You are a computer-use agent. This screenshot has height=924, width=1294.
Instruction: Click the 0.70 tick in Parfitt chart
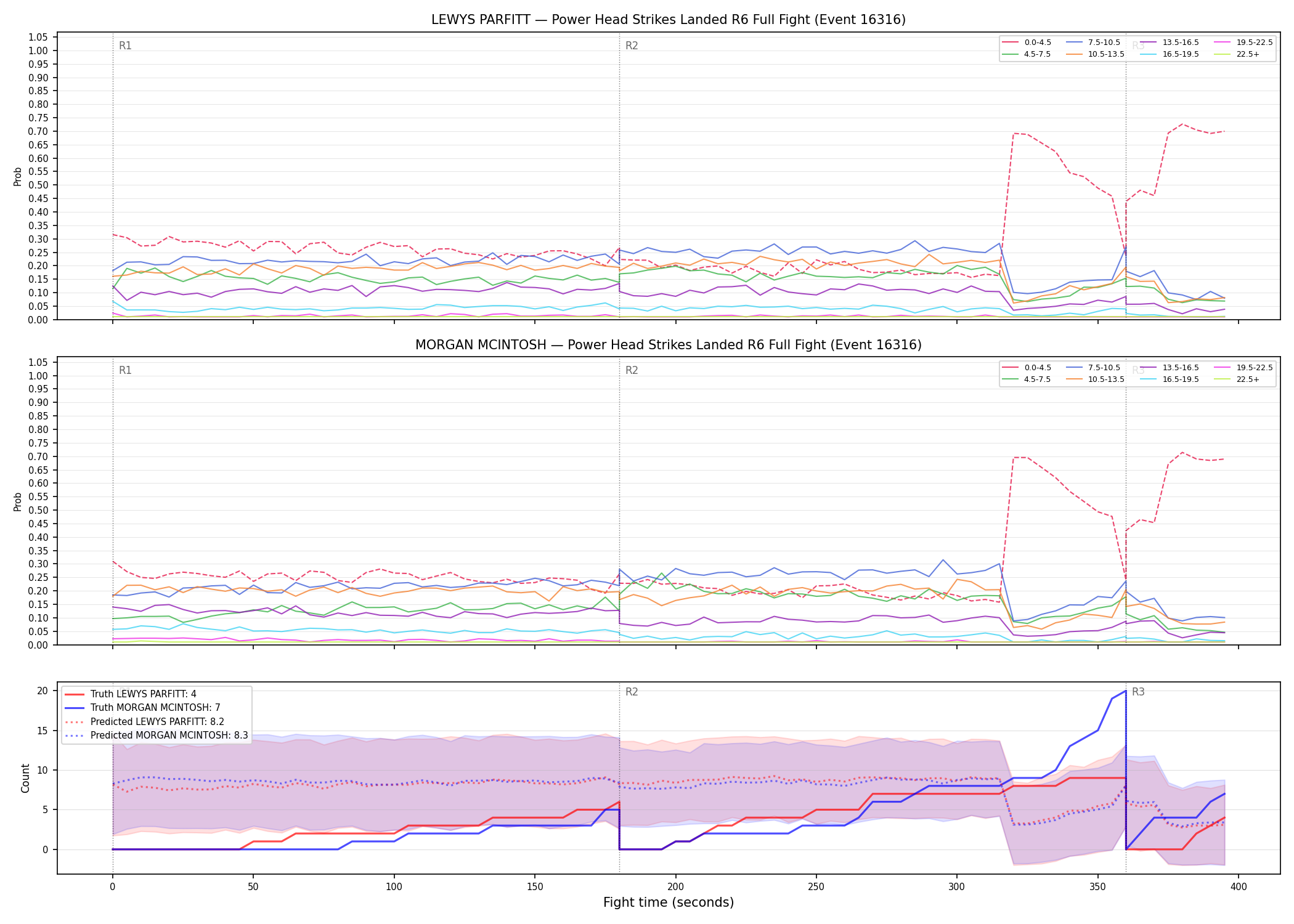click(38, 131)
